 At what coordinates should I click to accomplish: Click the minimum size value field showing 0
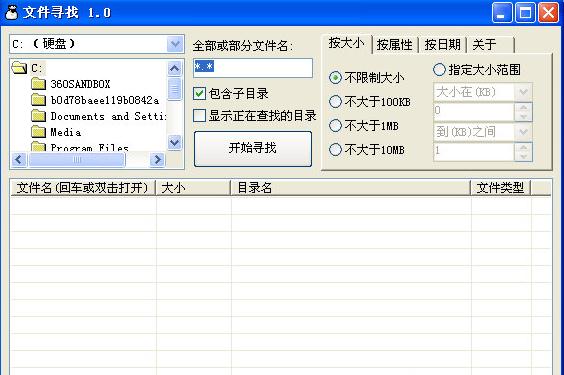coord(474,112)
